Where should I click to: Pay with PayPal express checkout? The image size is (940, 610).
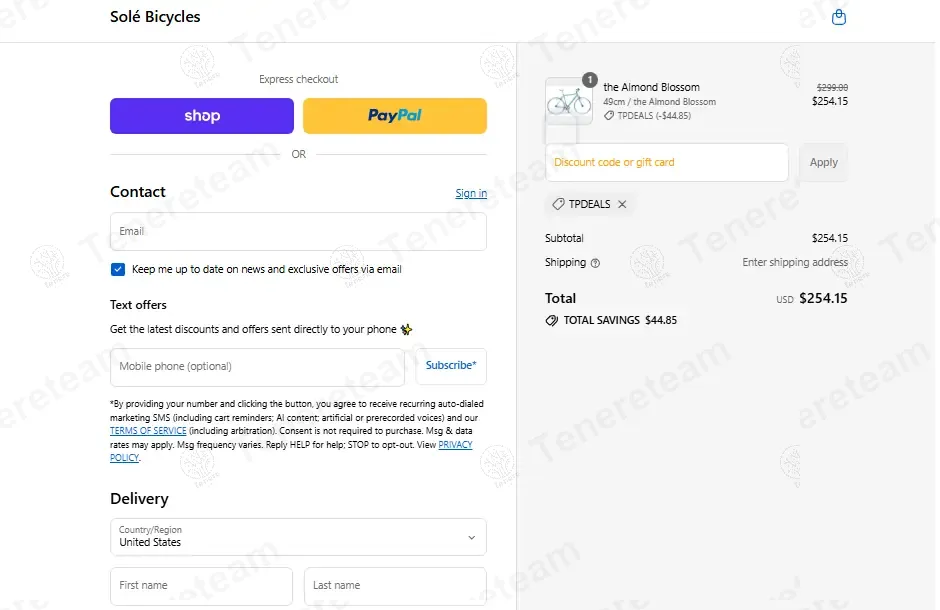394,116
